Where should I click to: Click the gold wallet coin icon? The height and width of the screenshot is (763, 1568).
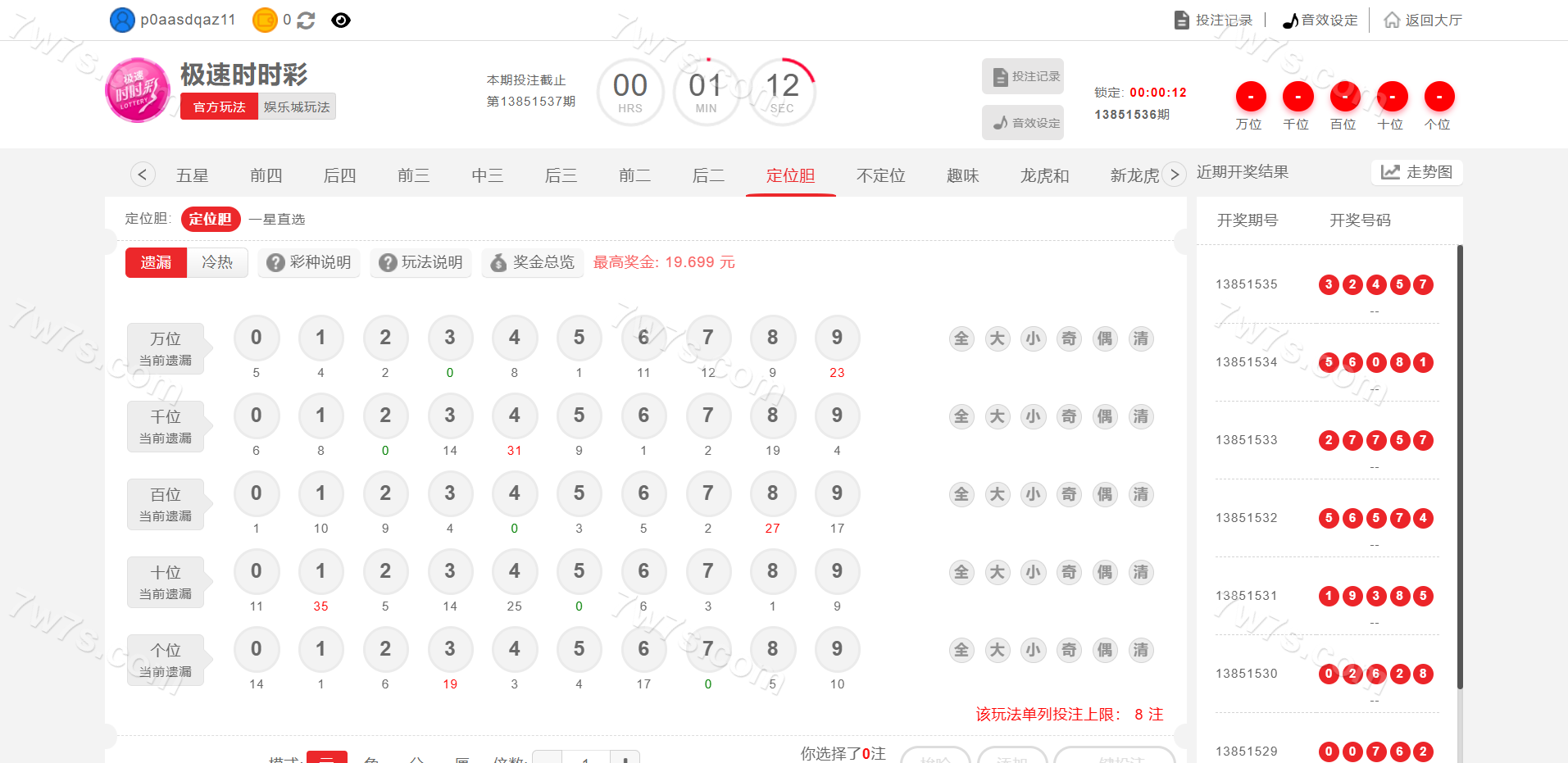tap(265, 20)
